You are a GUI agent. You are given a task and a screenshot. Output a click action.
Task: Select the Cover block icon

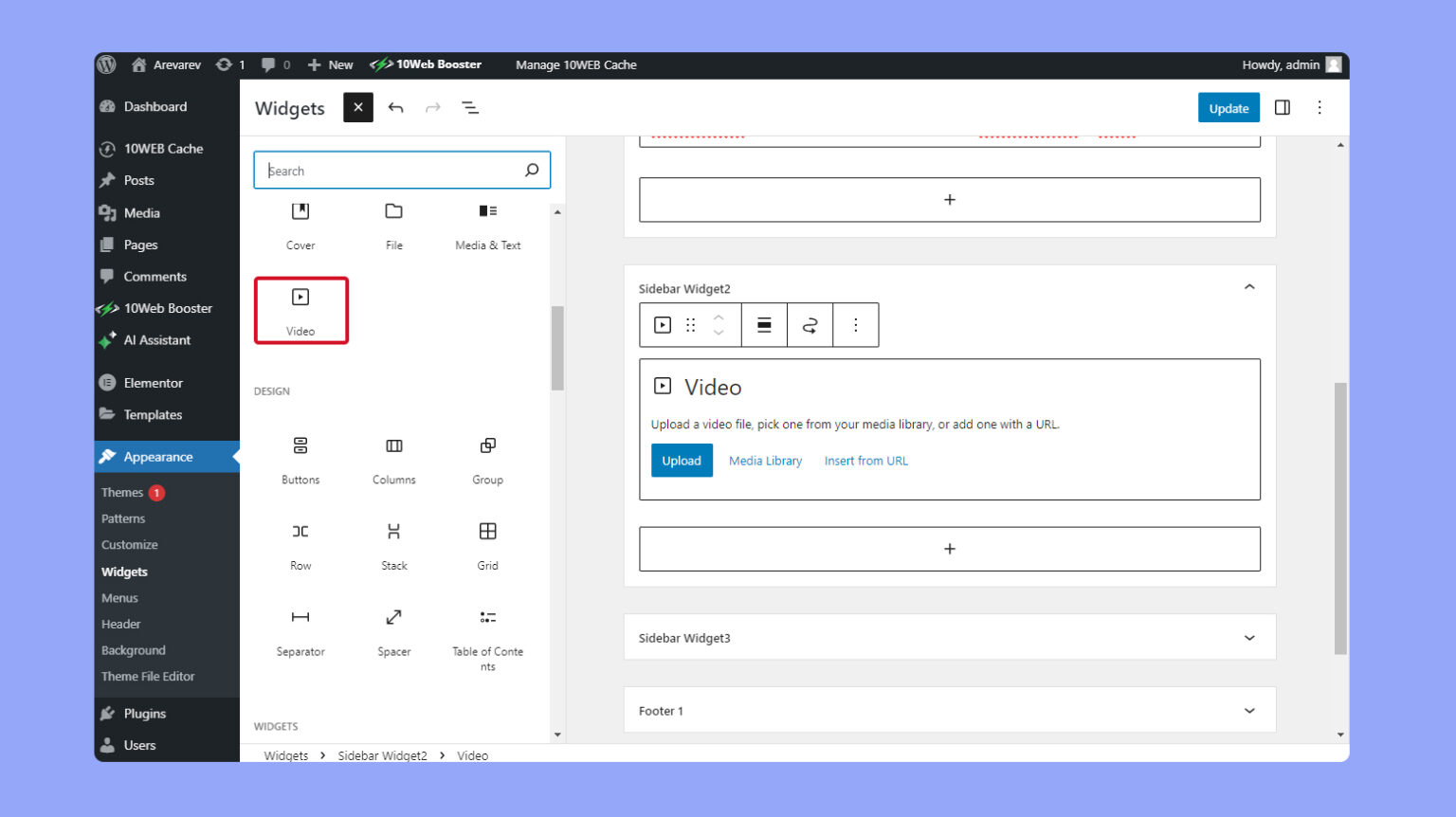pyautogui.click(x=300, y=210)
